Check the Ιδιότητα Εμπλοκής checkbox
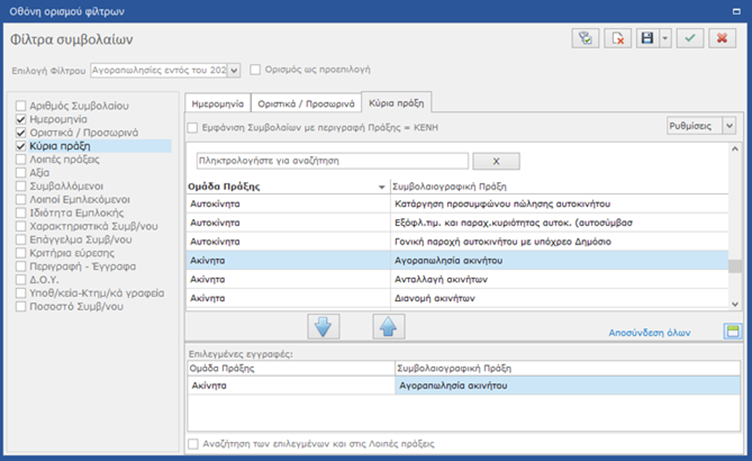Image resolution: width=752 pixels, height=461 pixels. click(21, 213)
